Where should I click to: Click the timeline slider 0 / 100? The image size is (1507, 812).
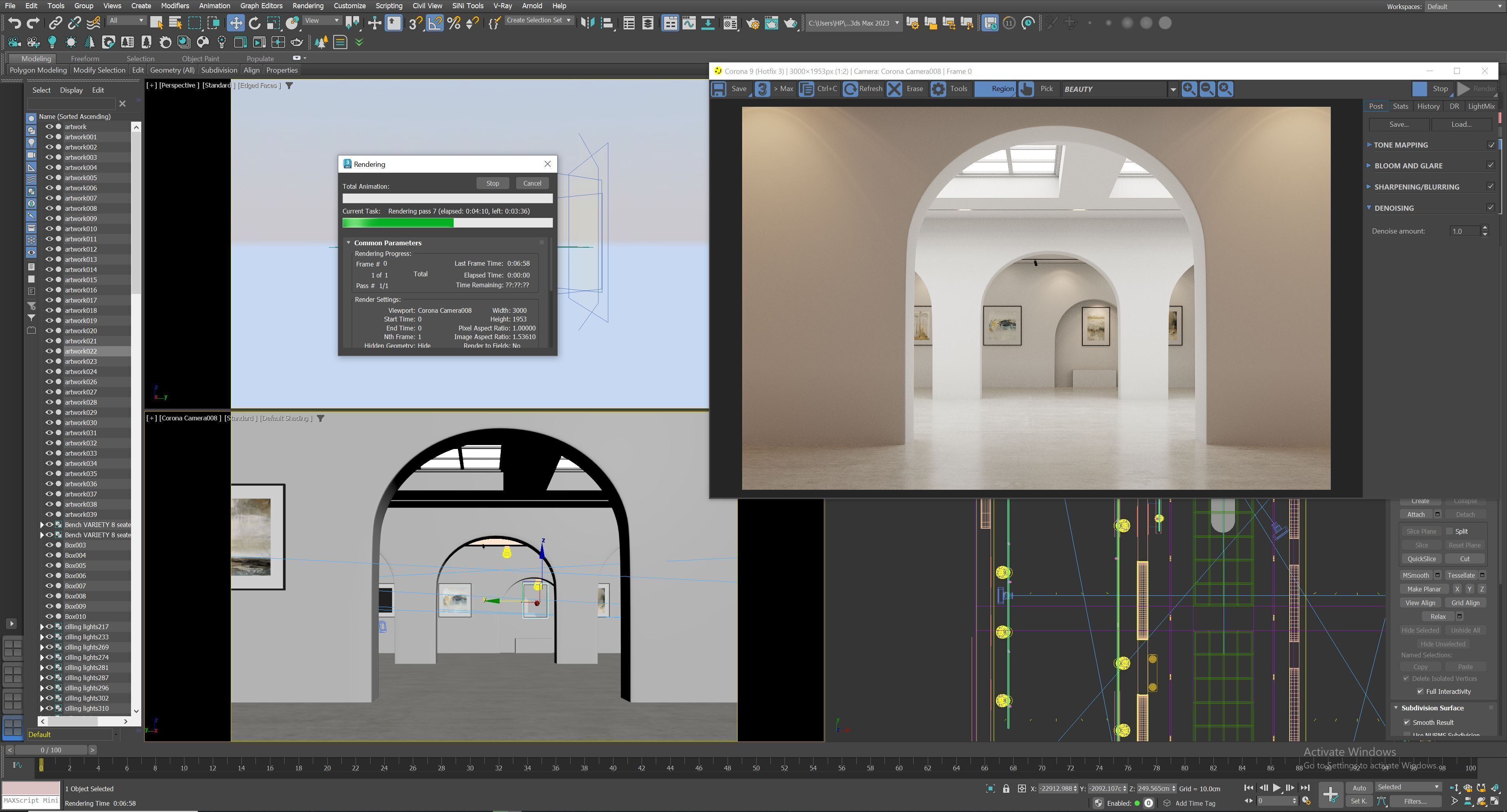tap(51, 750)
